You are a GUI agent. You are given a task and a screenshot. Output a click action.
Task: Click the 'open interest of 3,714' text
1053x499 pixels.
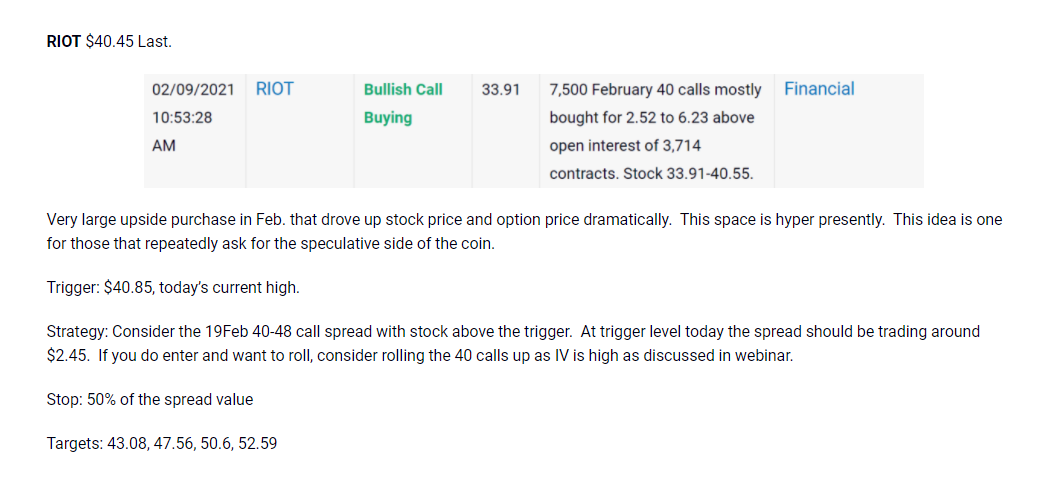coord(625,146)
